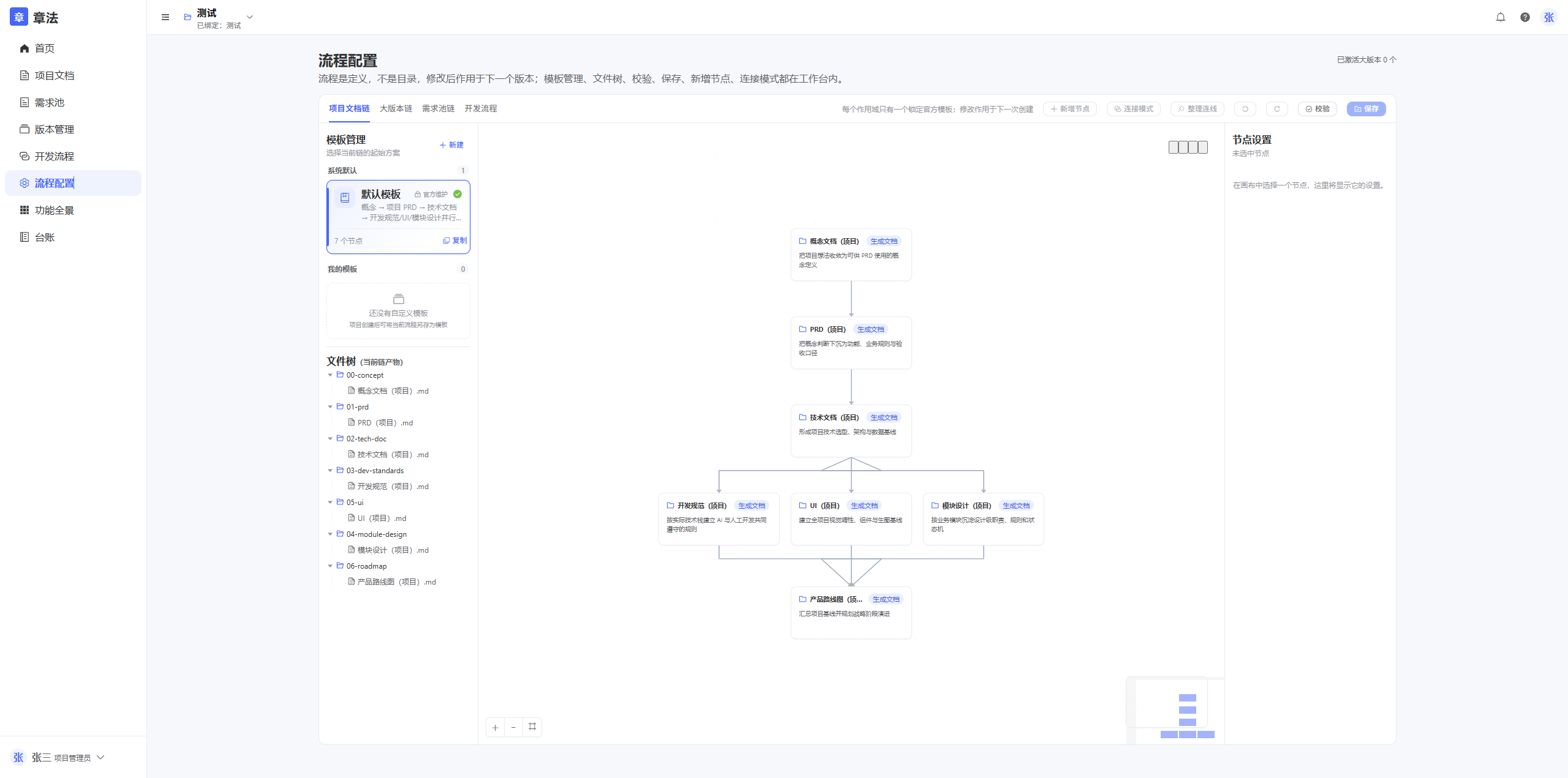The width and height of the screenshot is (1568, 778).
Task: Collapse the 00-concept folder
Action: click(x=330, y=375)
